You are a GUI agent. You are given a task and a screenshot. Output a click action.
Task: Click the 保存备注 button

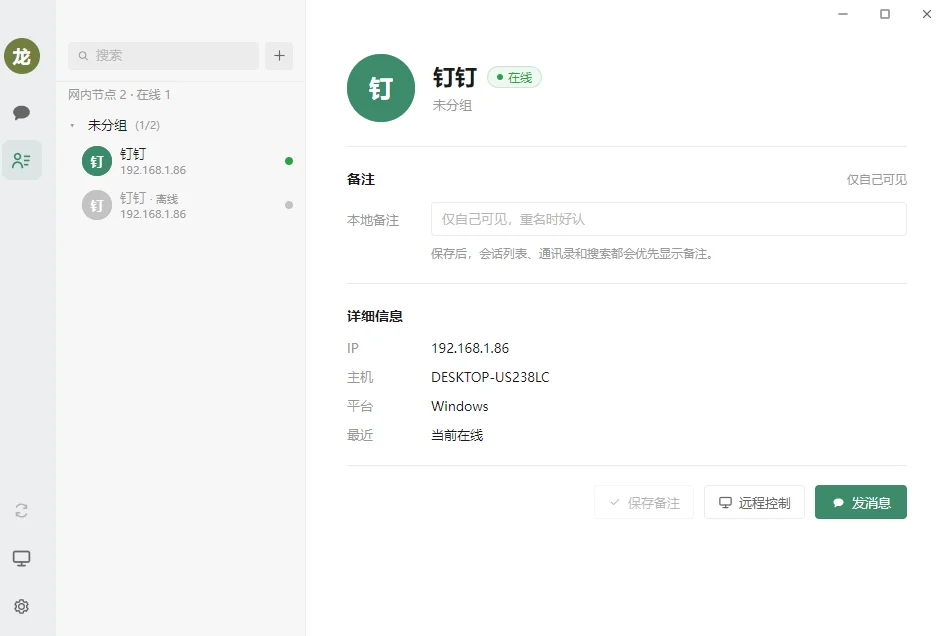[644, 503]
